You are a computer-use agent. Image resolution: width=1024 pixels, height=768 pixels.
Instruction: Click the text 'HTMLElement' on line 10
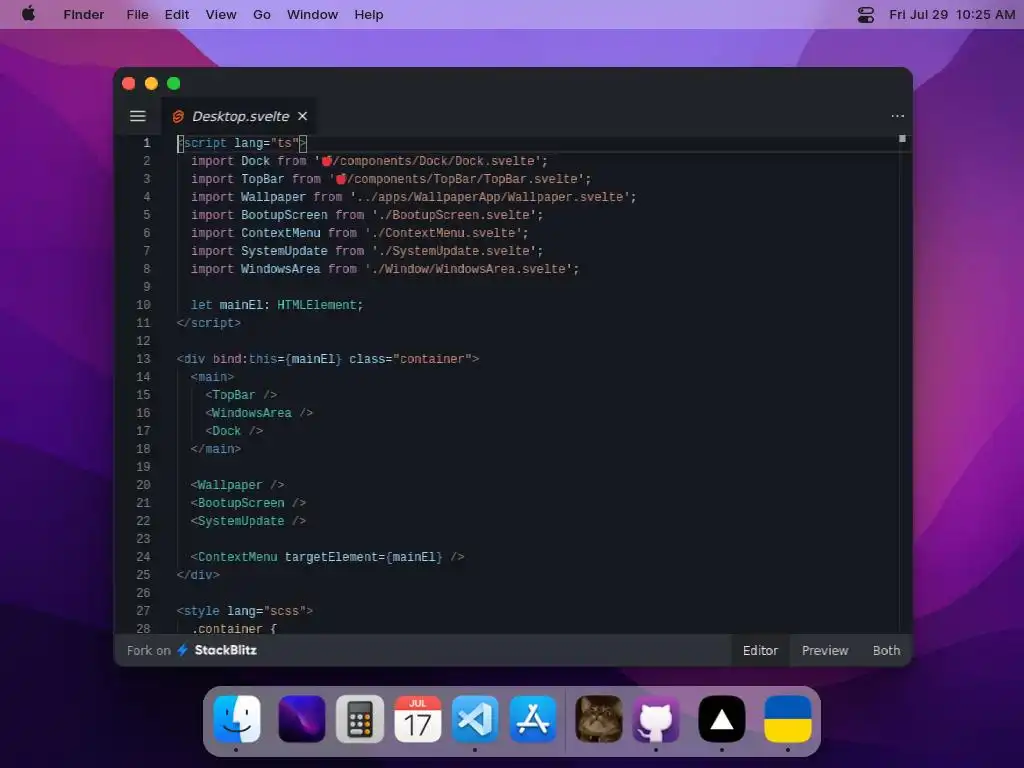(316, 305)
